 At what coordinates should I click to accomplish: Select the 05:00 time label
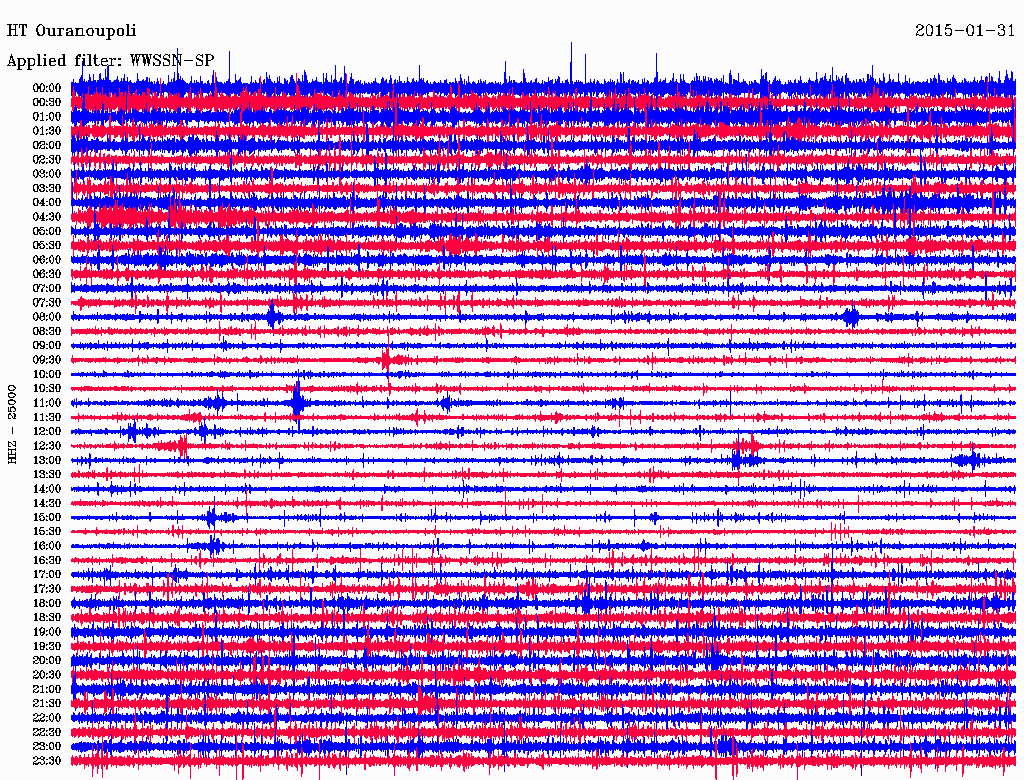[47, 231]
